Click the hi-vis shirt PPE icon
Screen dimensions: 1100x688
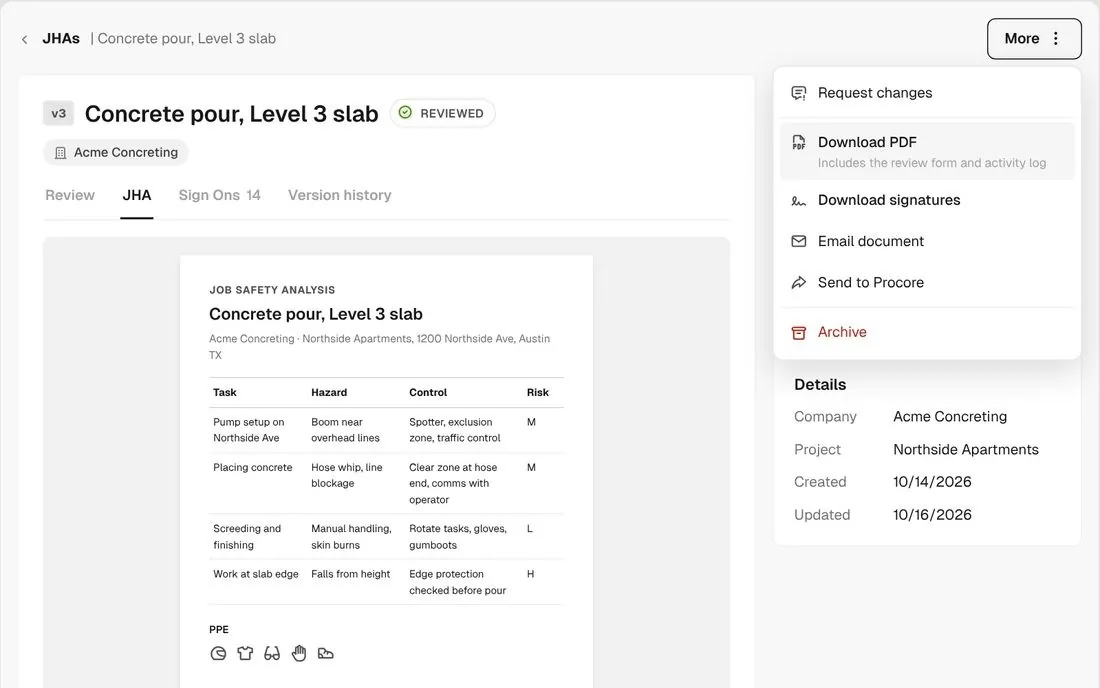[245, 654]
